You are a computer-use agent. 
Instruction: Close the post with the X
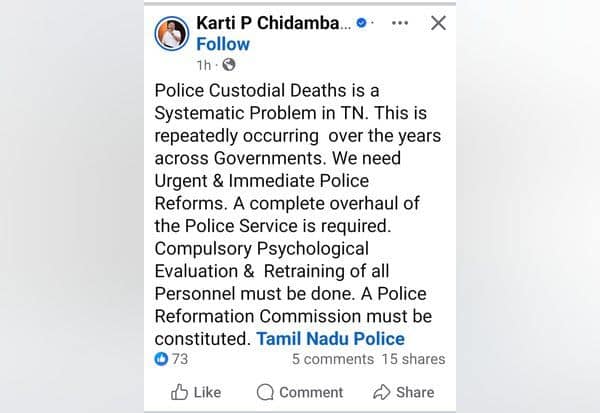[438, 22]
